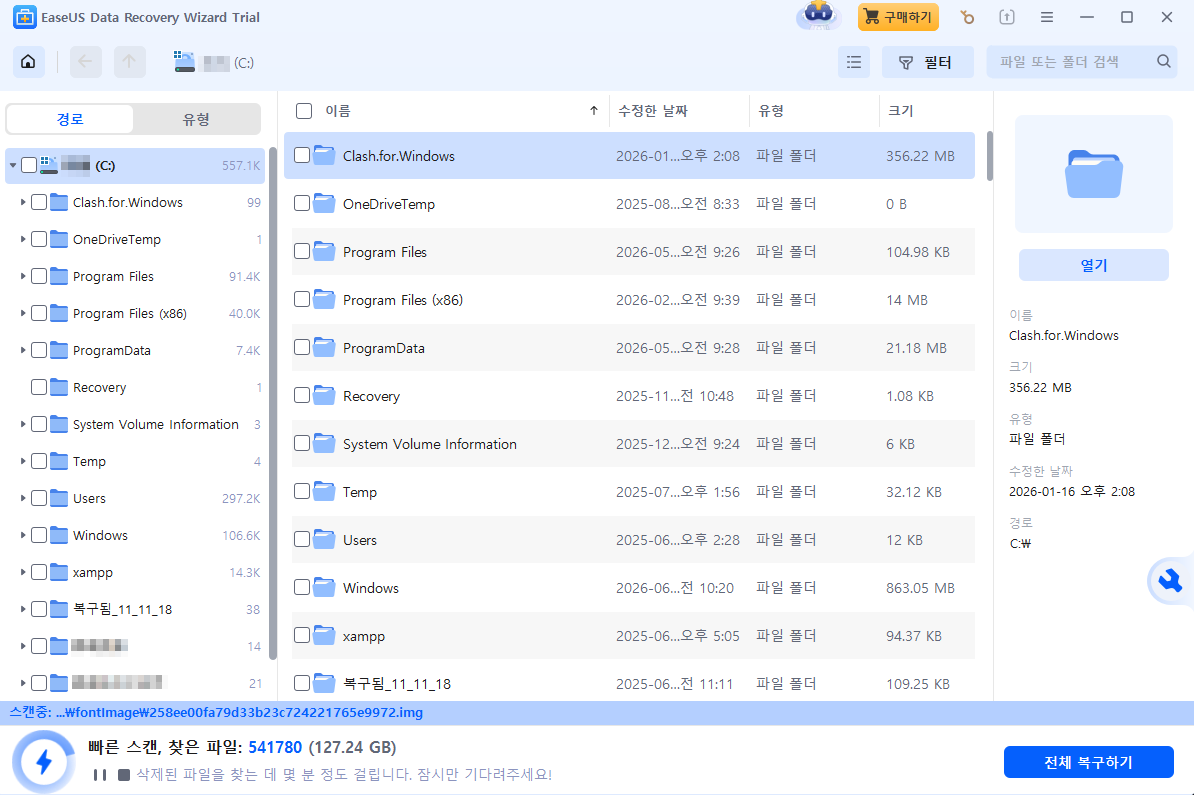Click Recovery folder icon in file list

pyautogui.click(x=324, y=395)
